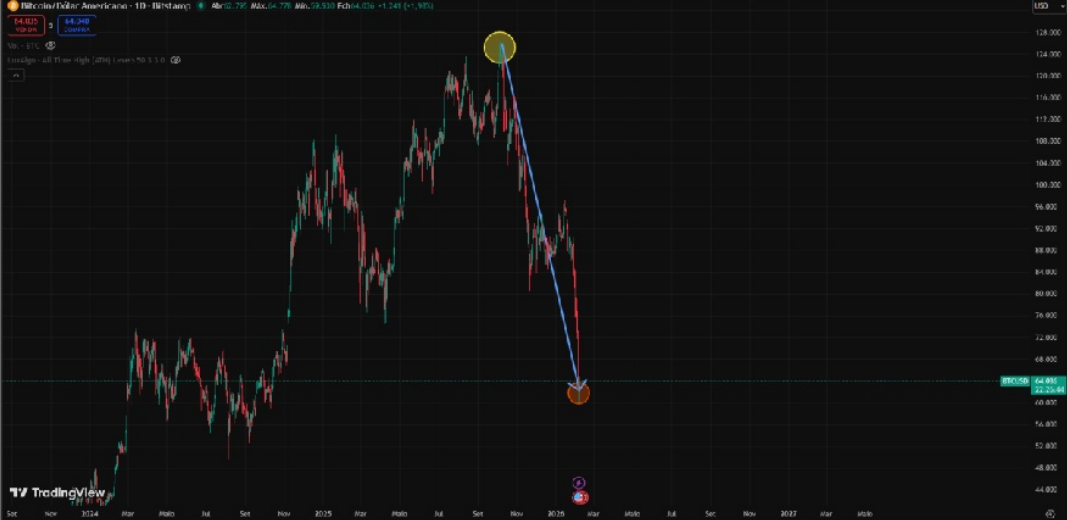Toggle visibility of the Vol BTC indicator
The image size is (1067, 520).
coord(51,45)
